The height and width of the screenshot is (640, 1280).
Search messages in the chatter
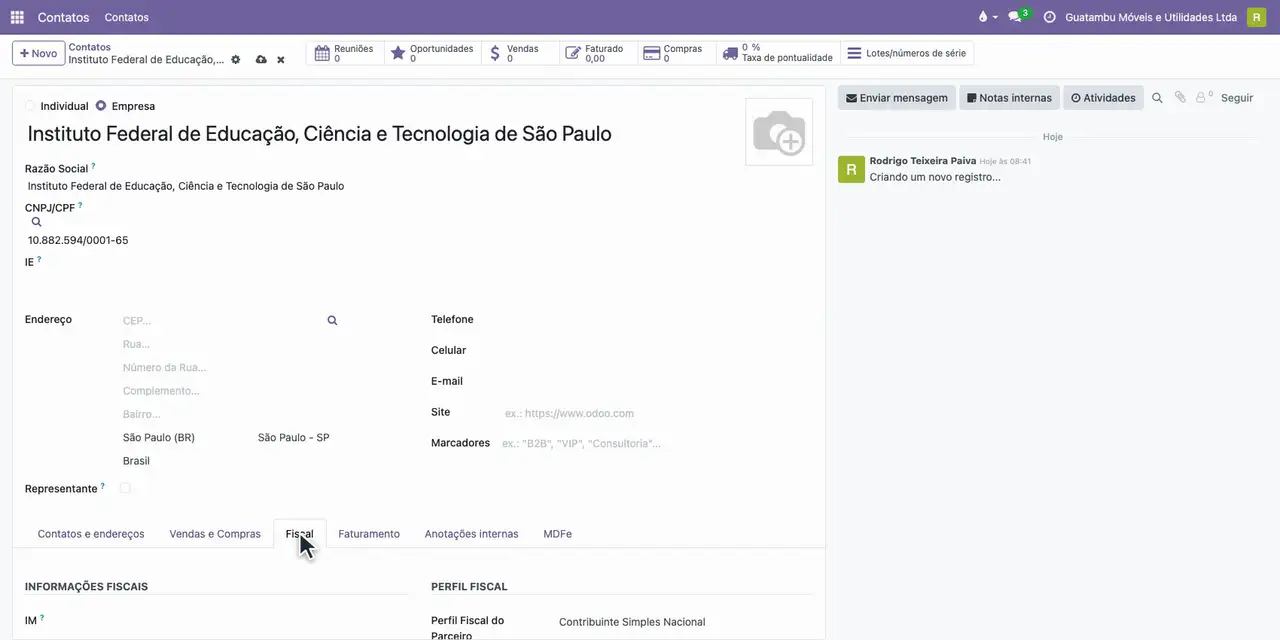(x=1157, y=98)
